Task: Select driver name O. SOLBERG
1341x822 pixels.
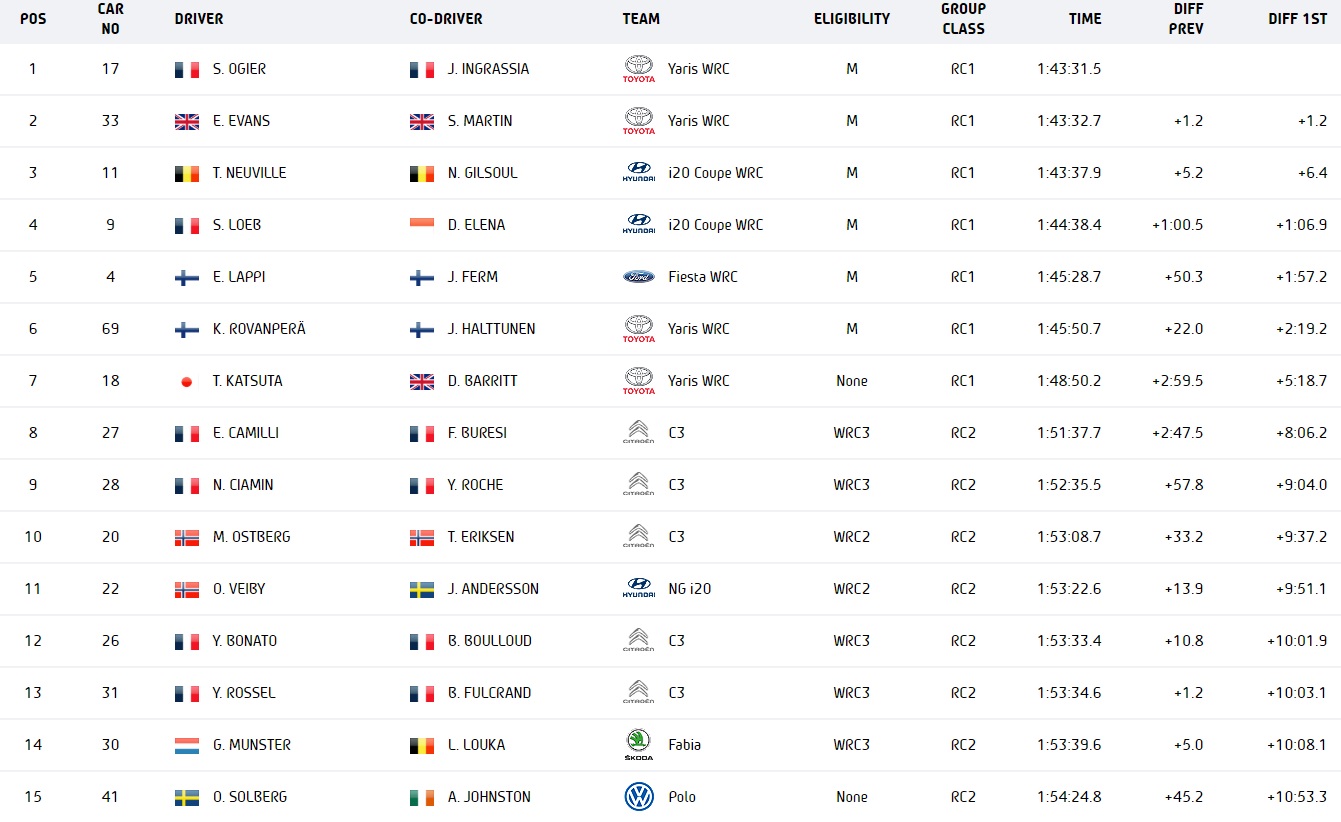Action: [250, 797]
